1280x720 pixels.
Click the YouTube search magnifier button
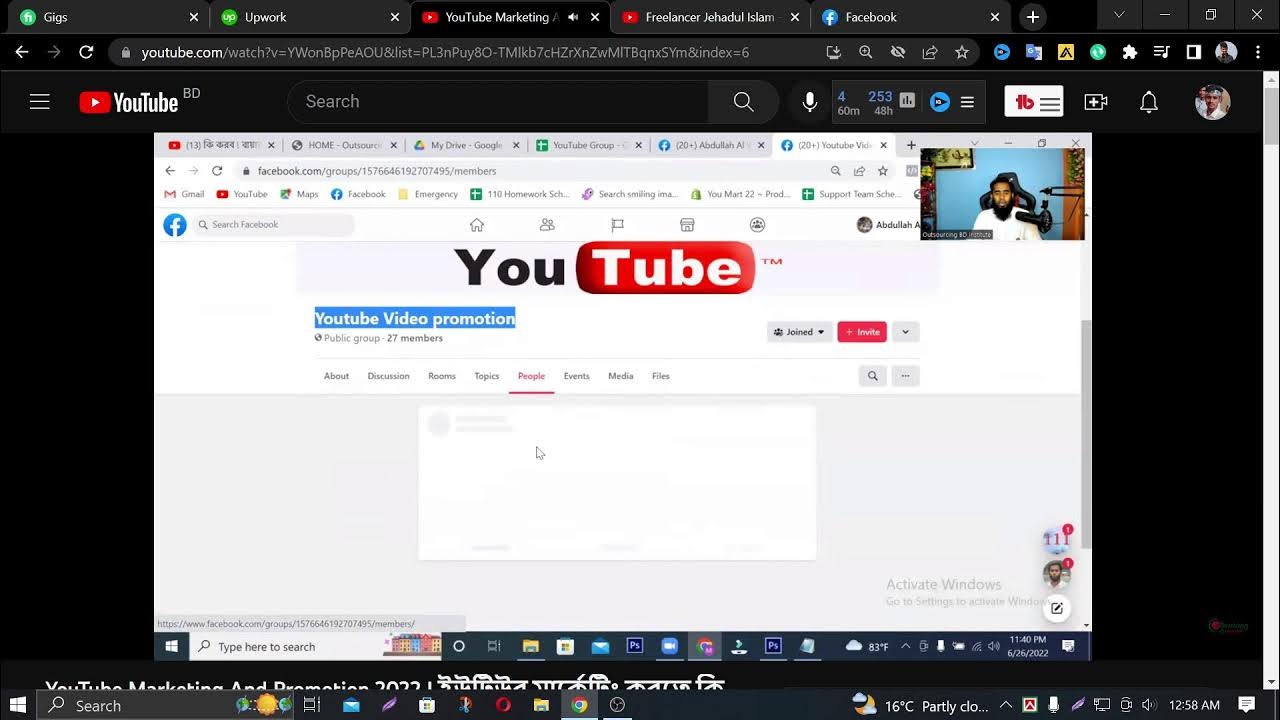tap(743, 102)
